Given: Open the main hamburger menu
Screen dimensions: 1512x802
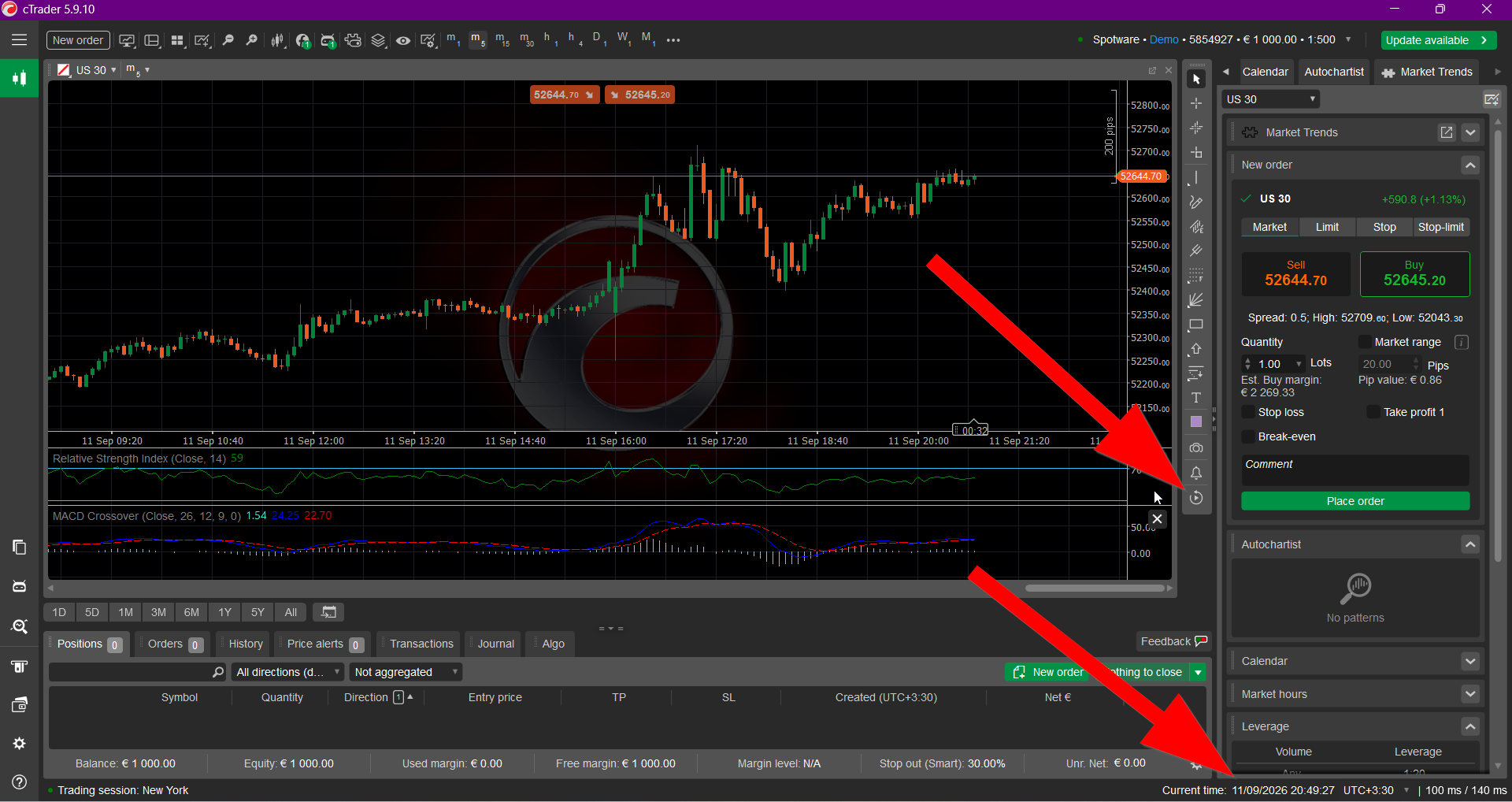Looking at the screenshot, I should [x=19, y=40].
